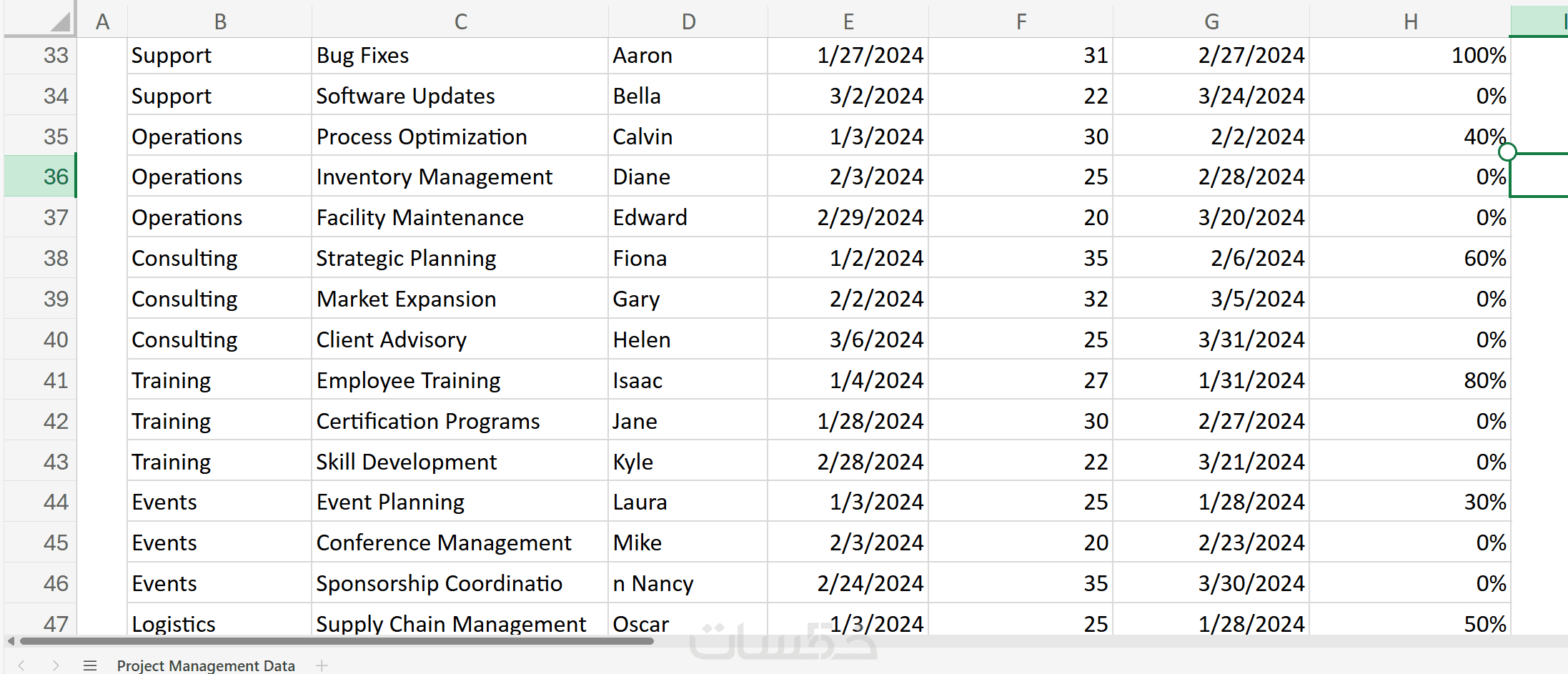1568x674 pixels.
Task: Switch to Project Management Data sheet tab
Action: pos(206,665)
